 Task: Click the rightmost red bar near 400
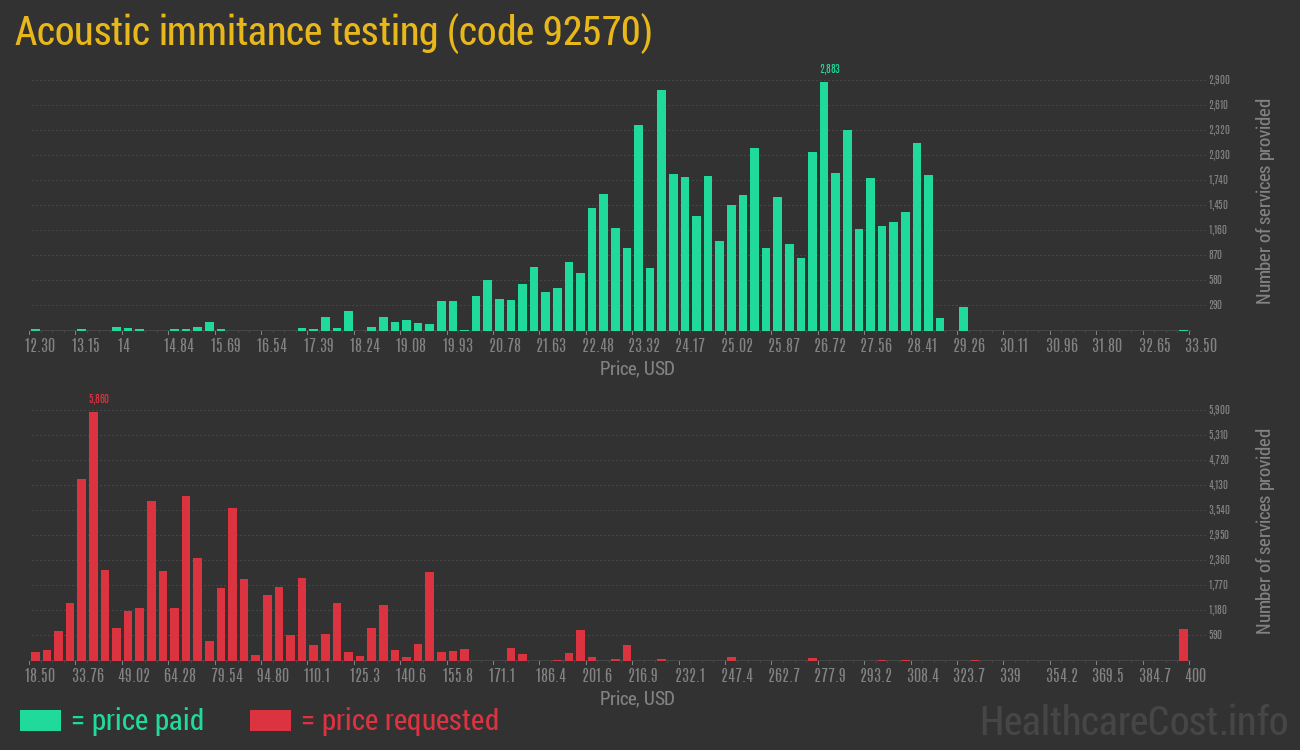[1183, 645]
